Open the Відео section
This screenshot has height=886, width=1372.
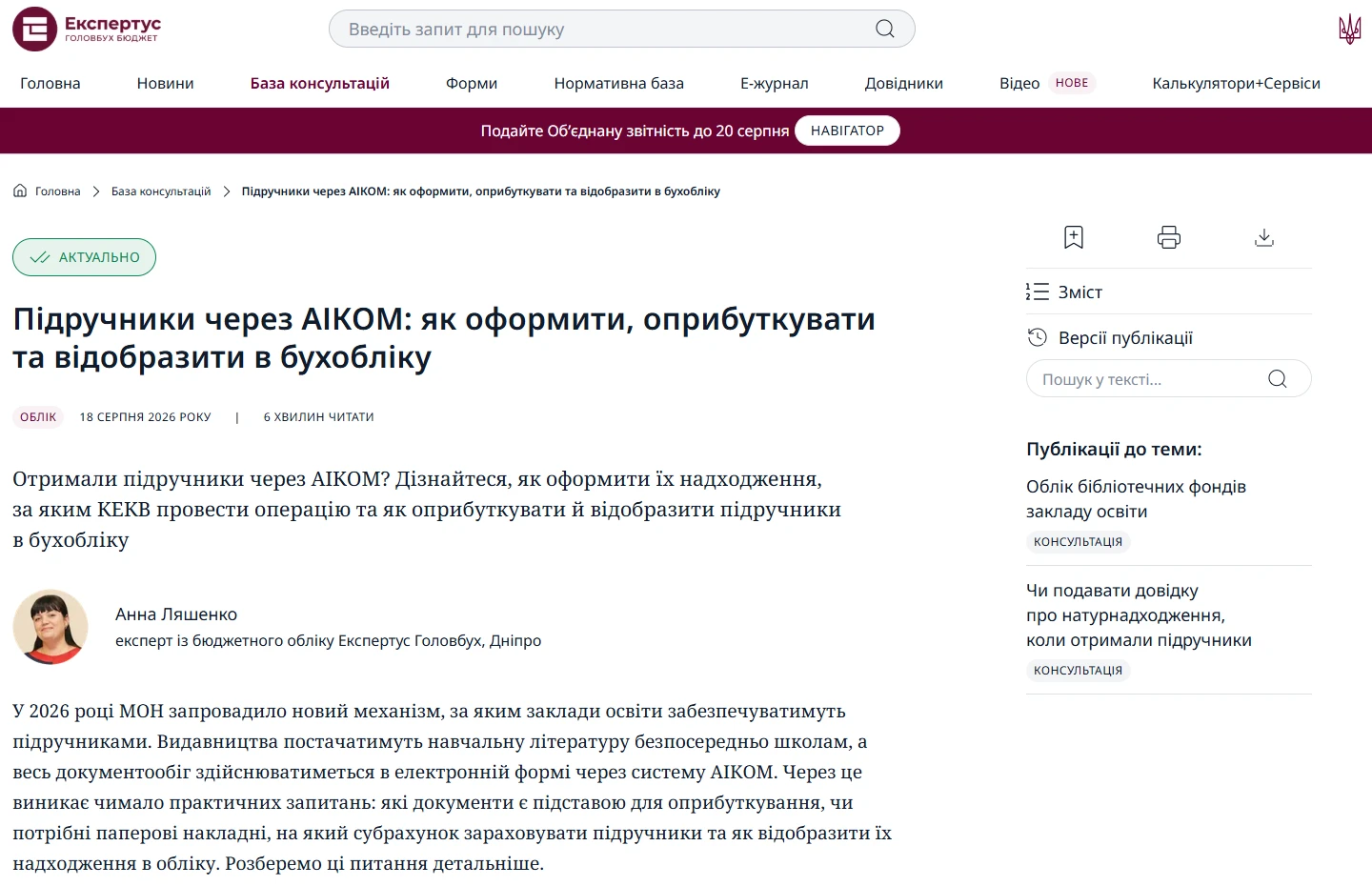tap(1019, 83)
